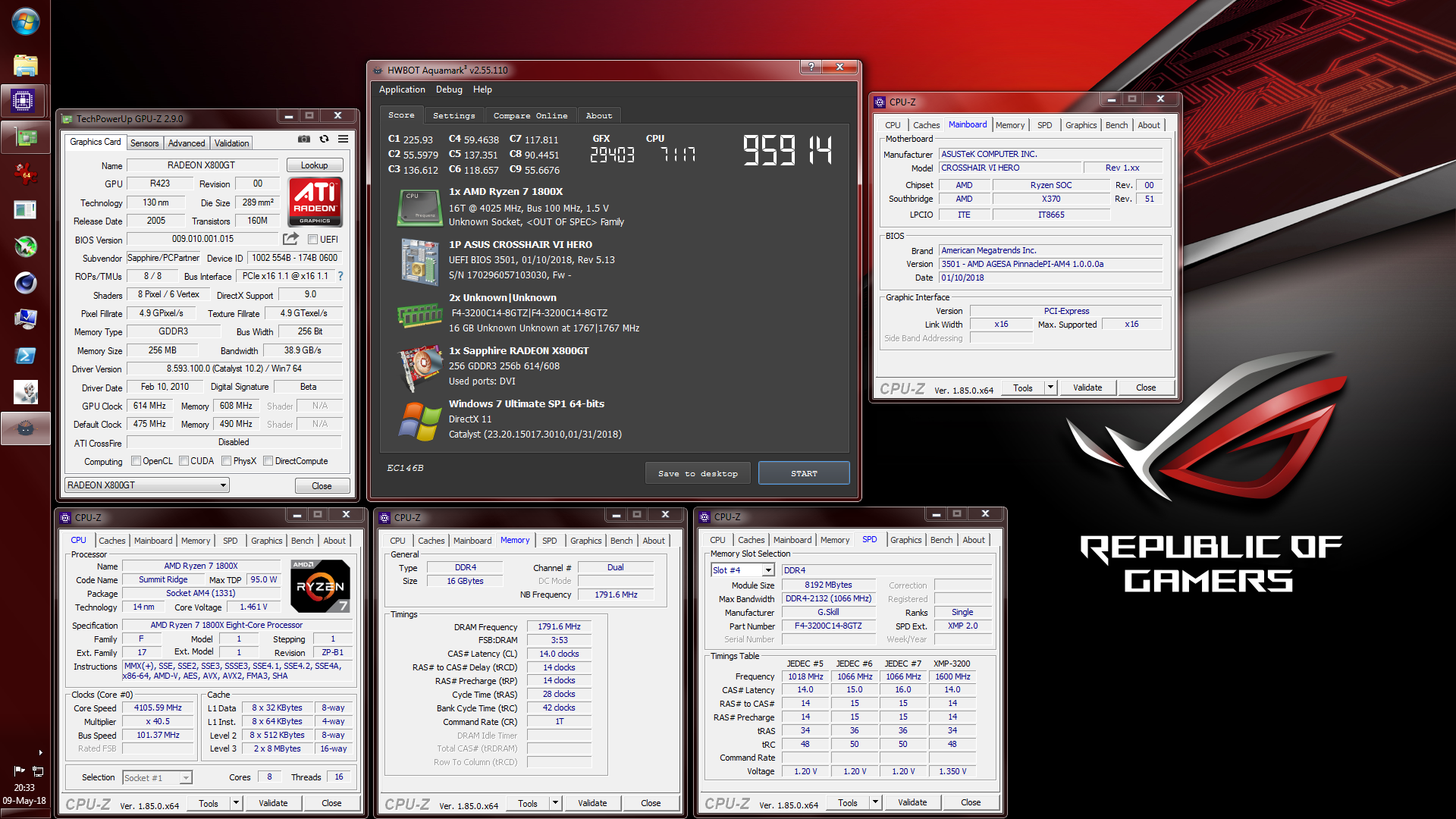Image resolution: width=1456 pixels, height=819 pixels.
Task: Click 'CROSSHAIR VI HERO' model text in CPU-Z
Action: click(980, 168)
